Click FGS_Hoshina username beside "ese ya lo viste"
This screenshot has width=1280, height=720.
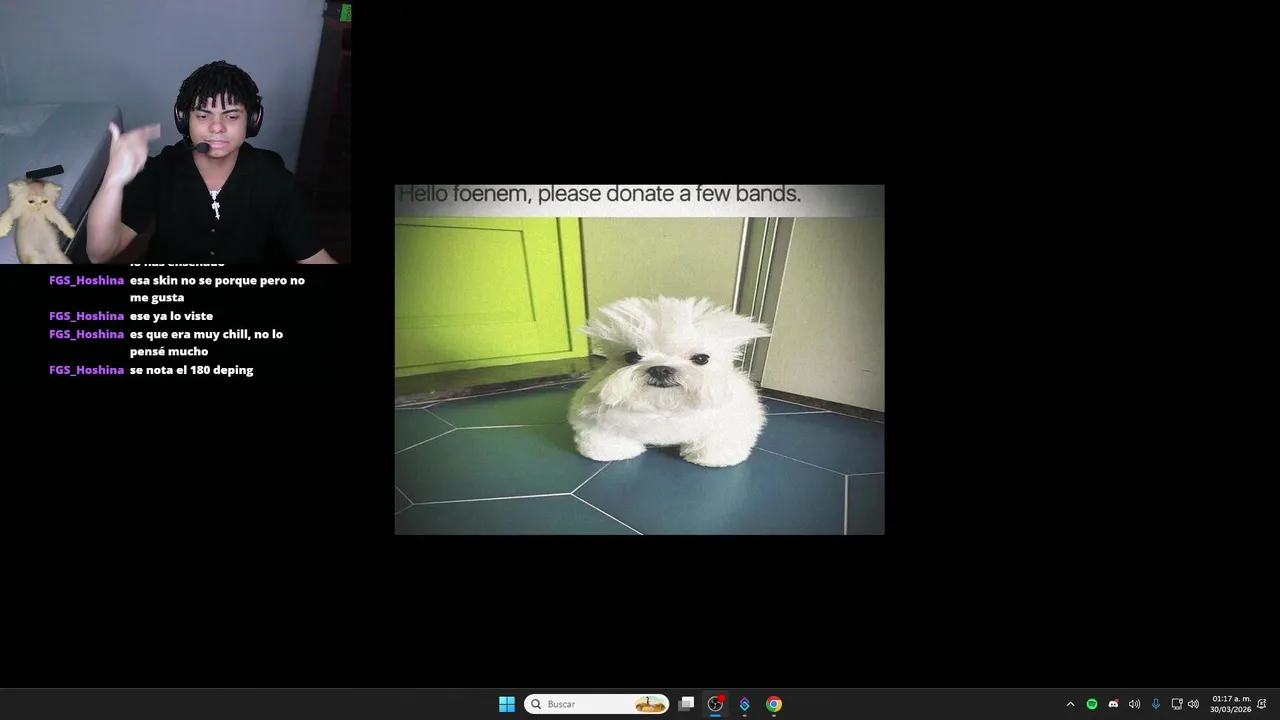click(x=86, y=316)
